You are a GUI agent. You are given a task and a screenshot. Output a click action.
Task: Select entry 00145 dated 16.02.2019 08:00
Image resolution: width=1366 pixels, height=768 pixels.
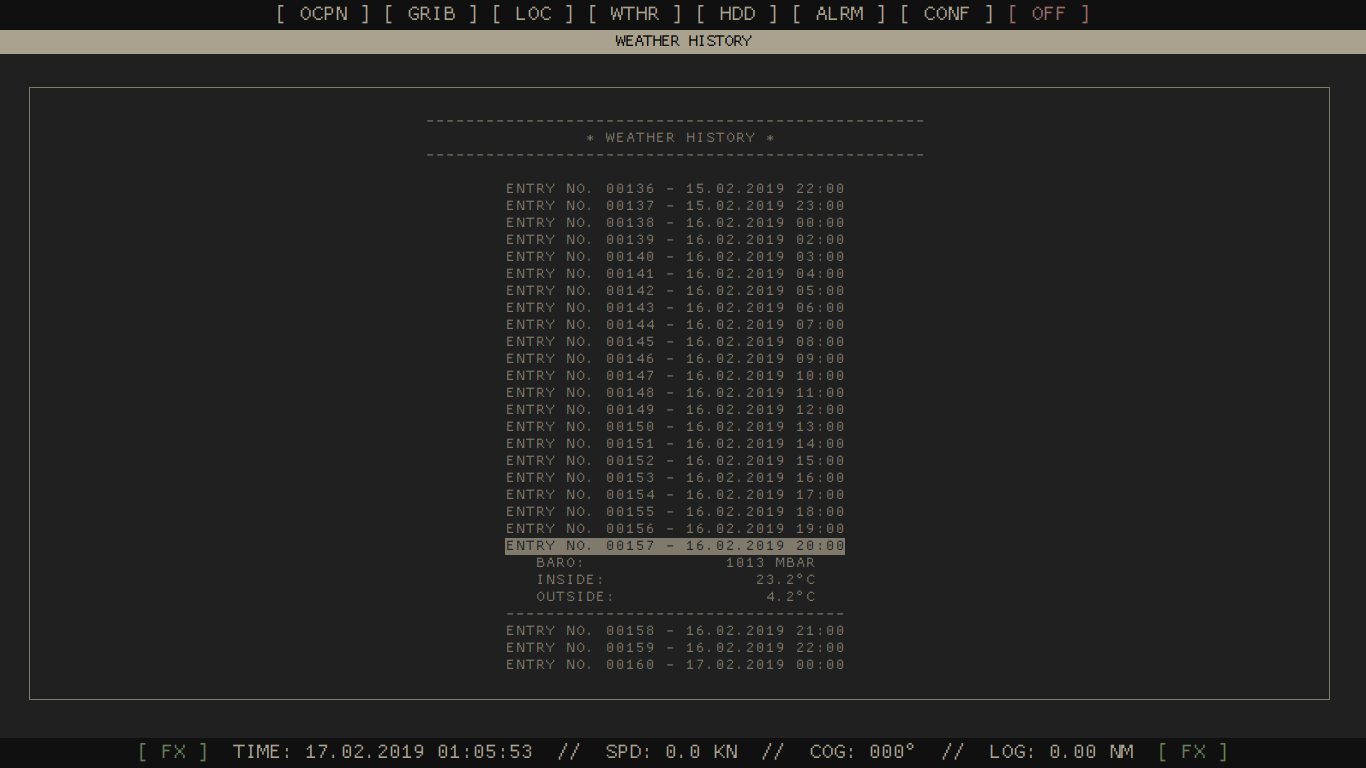675,342
